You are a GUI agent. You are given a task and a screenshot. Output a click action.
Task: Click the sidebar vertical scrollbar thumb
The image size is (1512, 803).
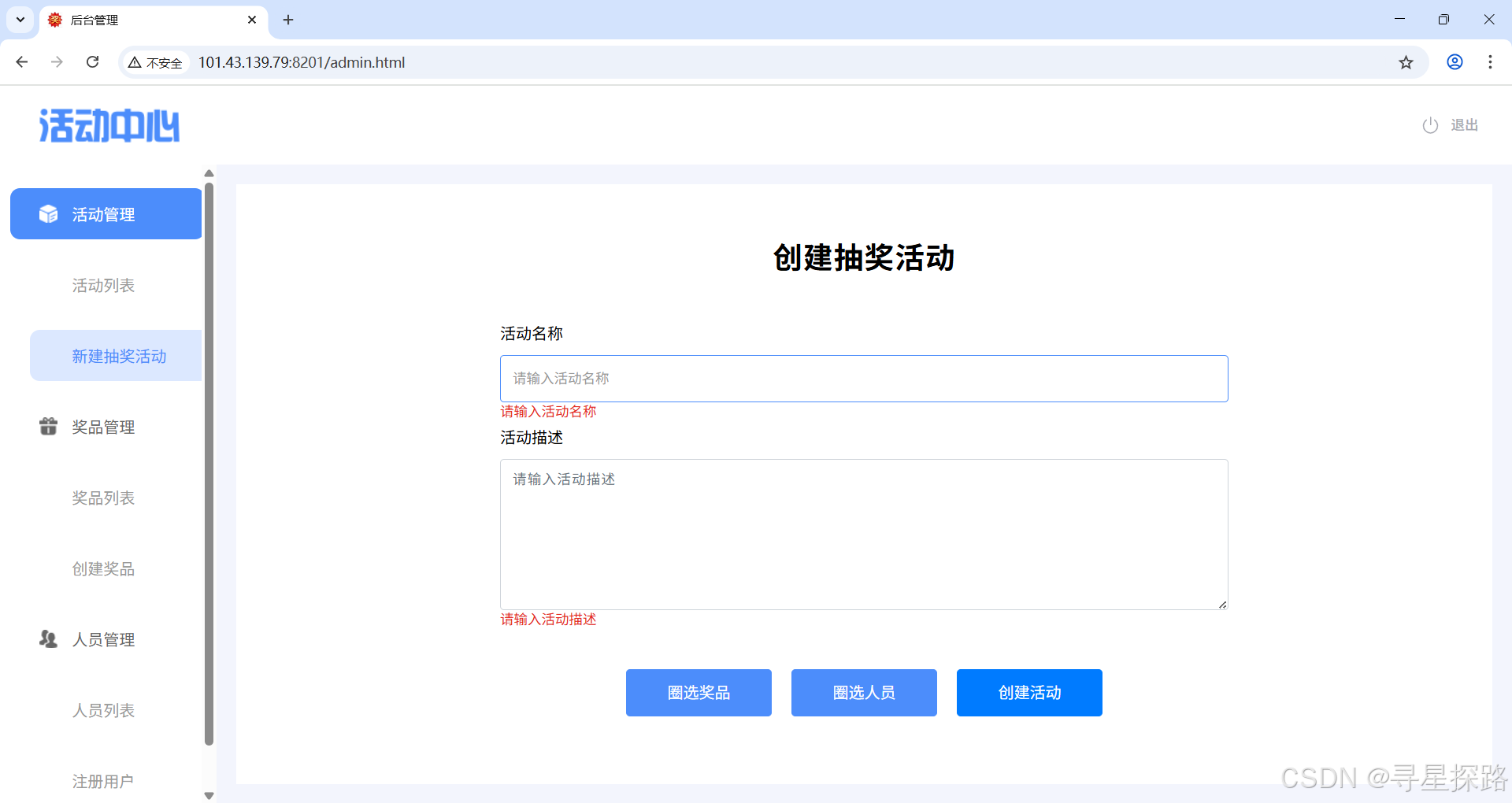click(x=209, y=464)
